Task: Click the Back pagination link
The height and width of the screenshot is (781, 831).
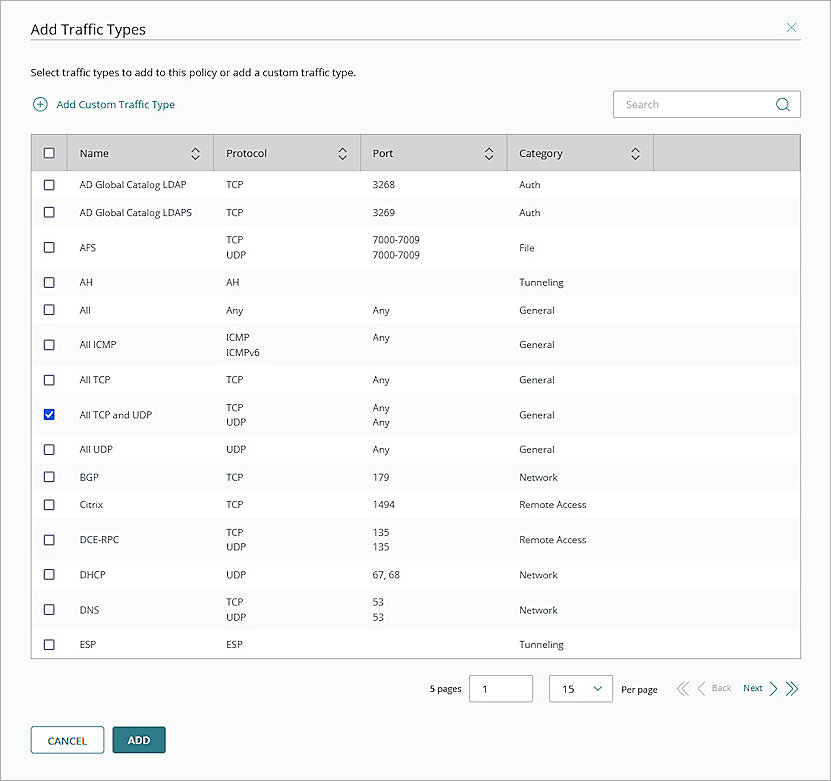Action: coord(721,688)
